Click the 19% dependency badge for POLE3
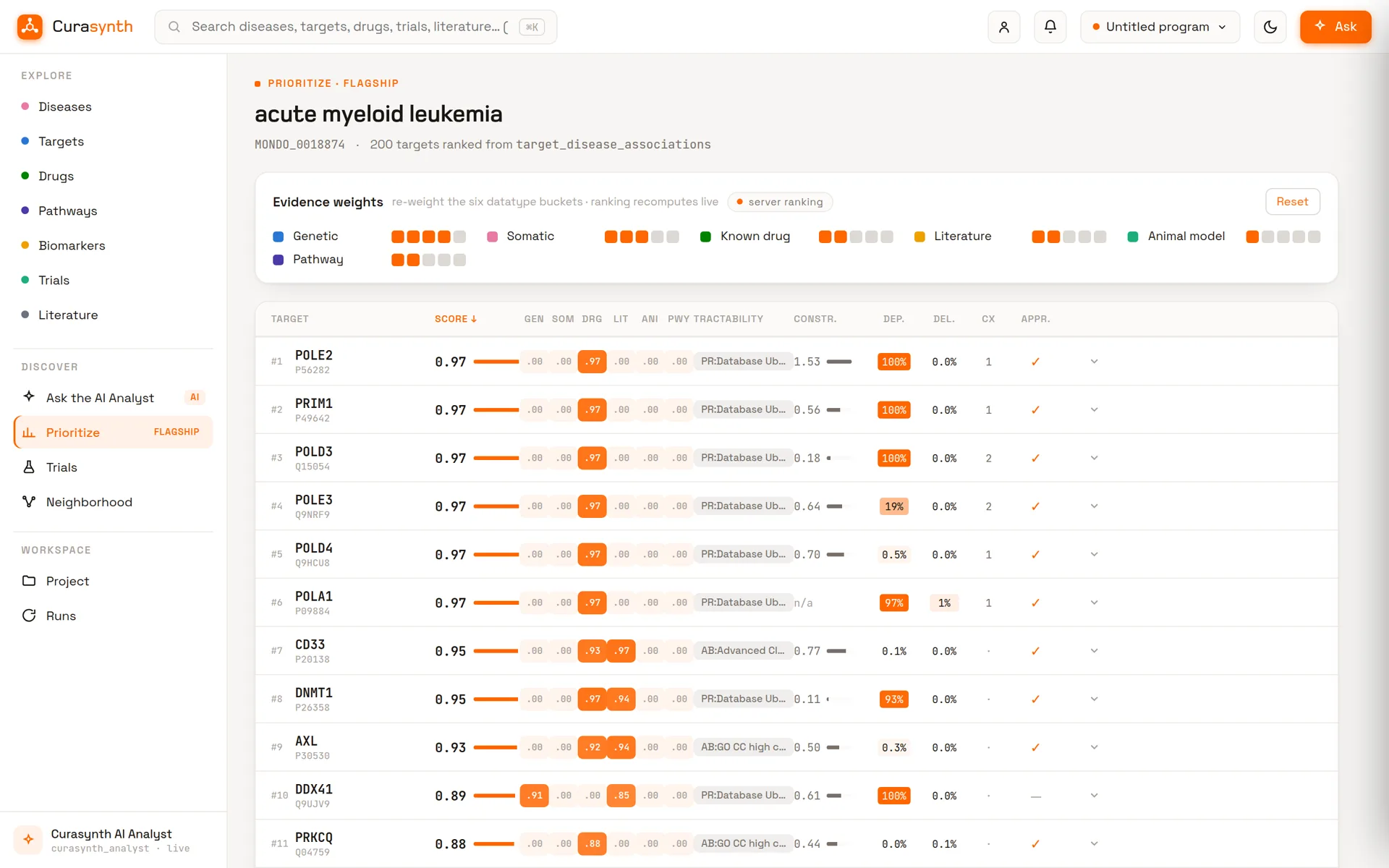 coord(893,506)
